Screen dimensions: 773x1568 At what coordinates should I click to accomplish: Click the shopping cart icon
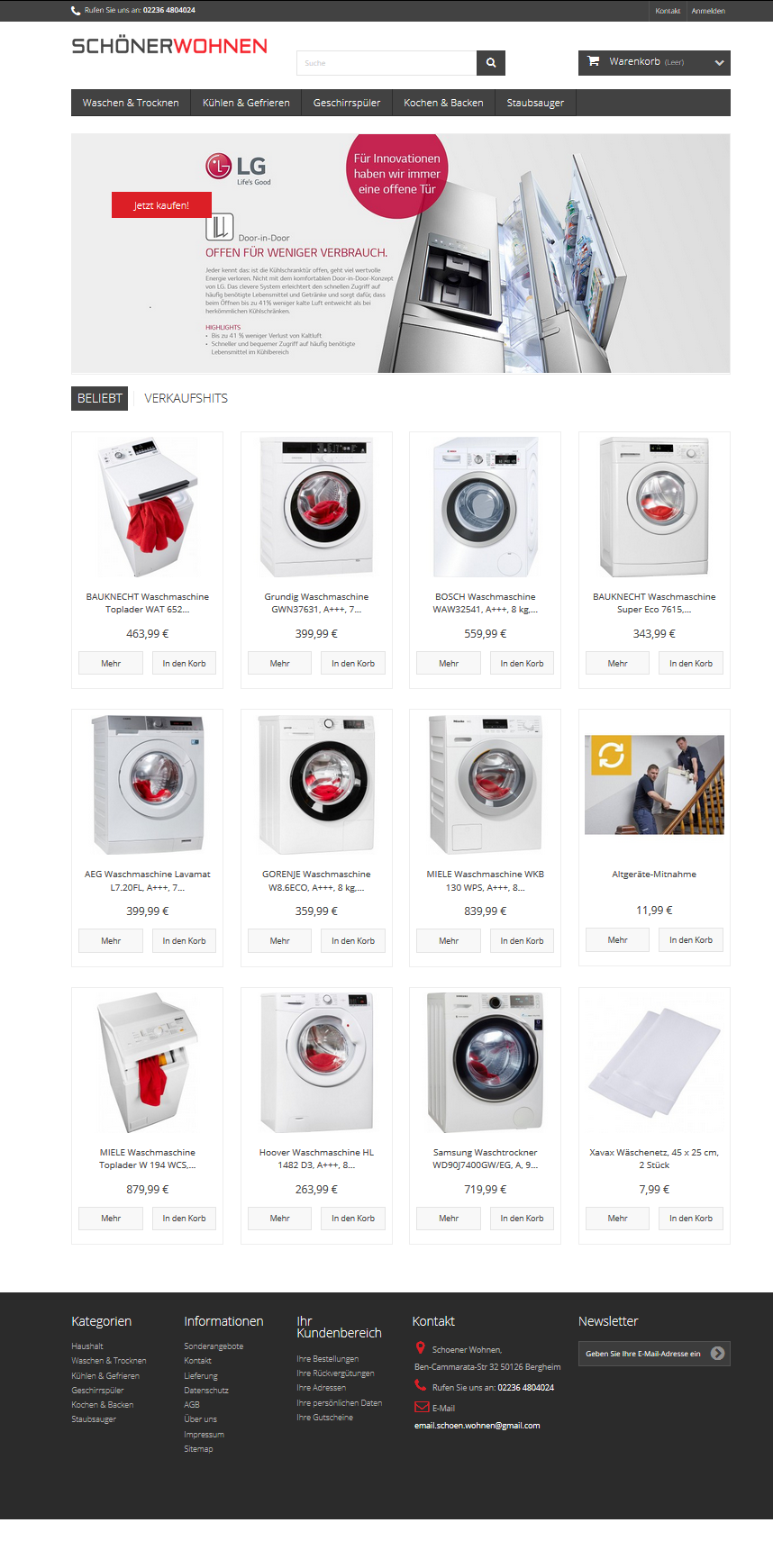(x=593, y=61)
